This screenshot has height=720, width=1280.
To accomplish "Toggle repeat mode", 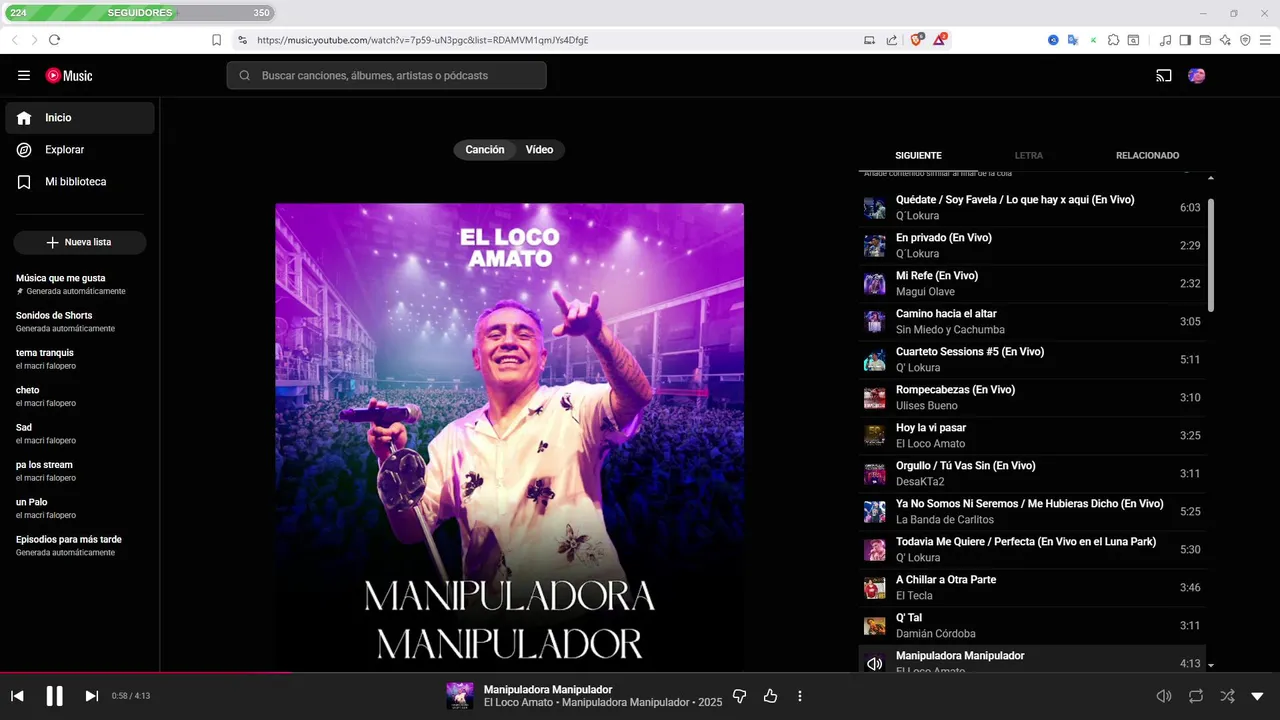I will click(1196, 696).
